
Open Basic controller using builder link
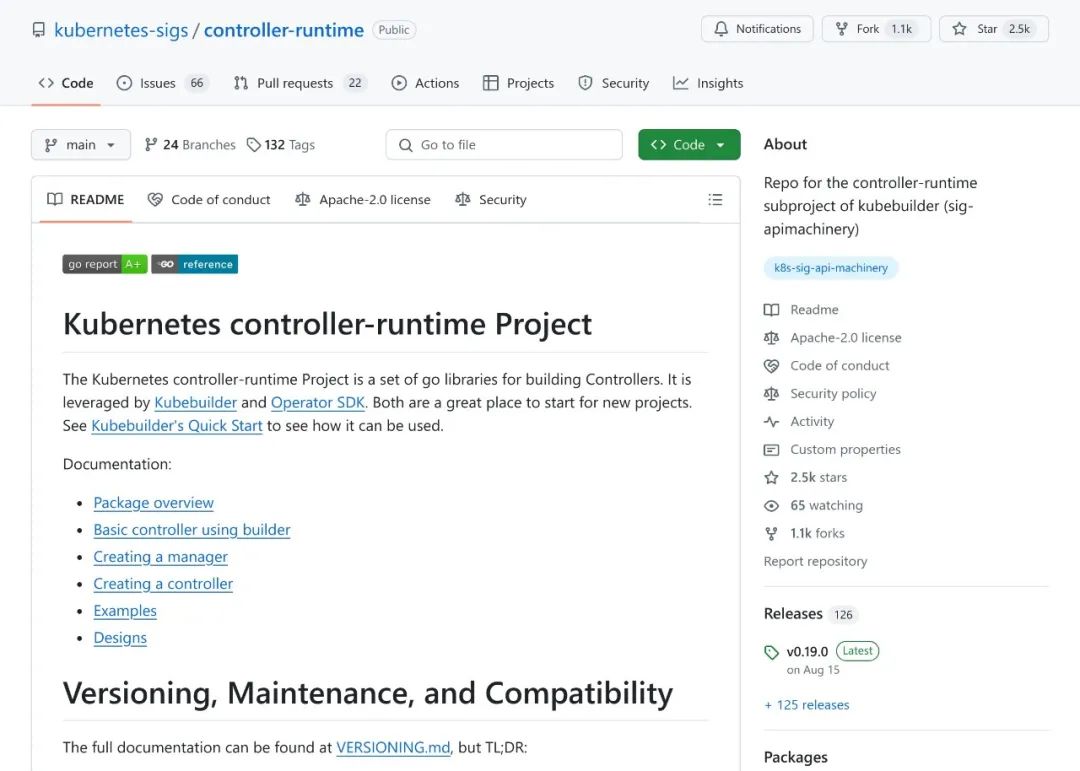pos(192,530)
